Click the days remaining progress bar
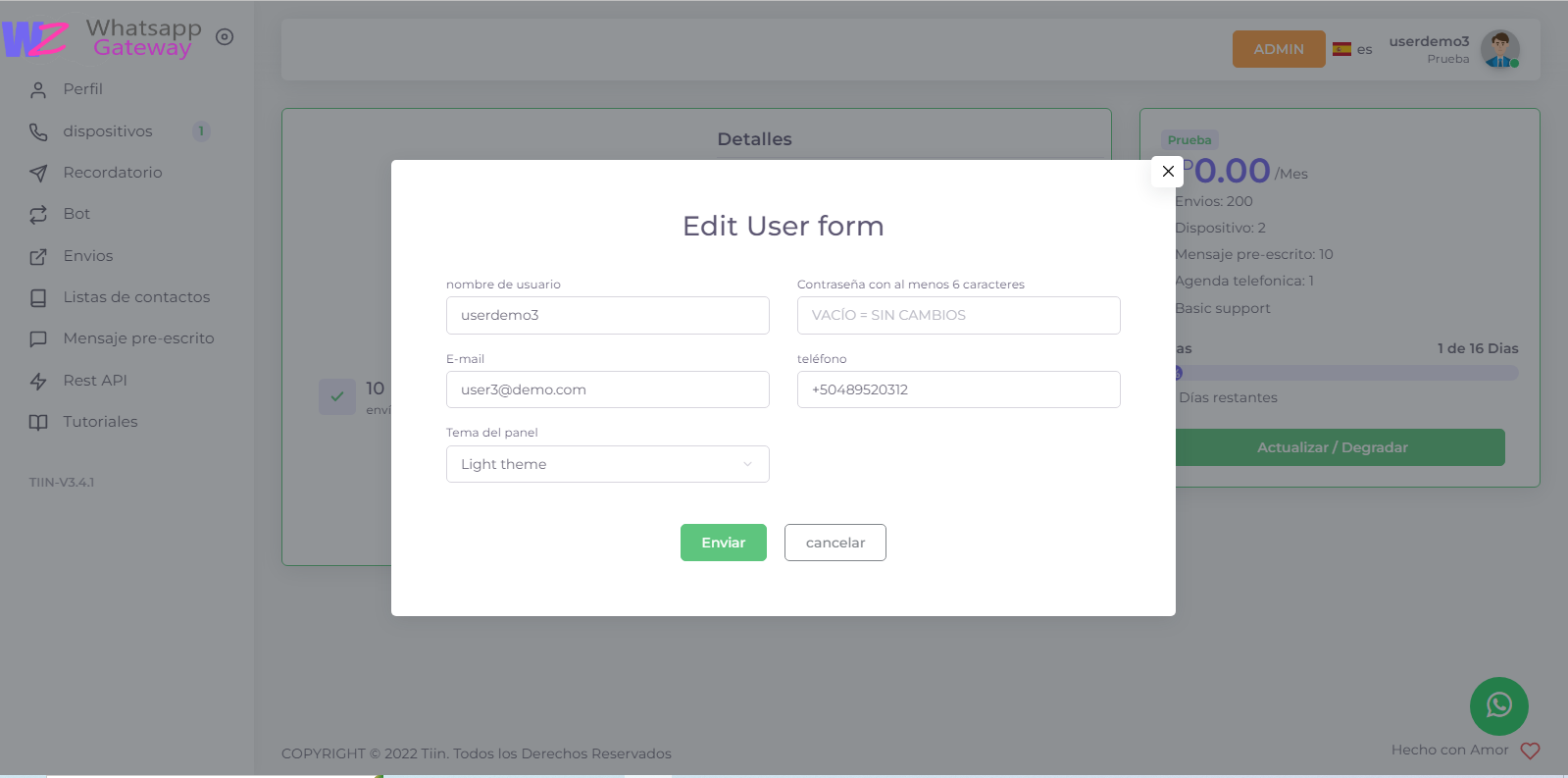The height and width of the screenshot is (778, 1568). (x=1347, y=373)
